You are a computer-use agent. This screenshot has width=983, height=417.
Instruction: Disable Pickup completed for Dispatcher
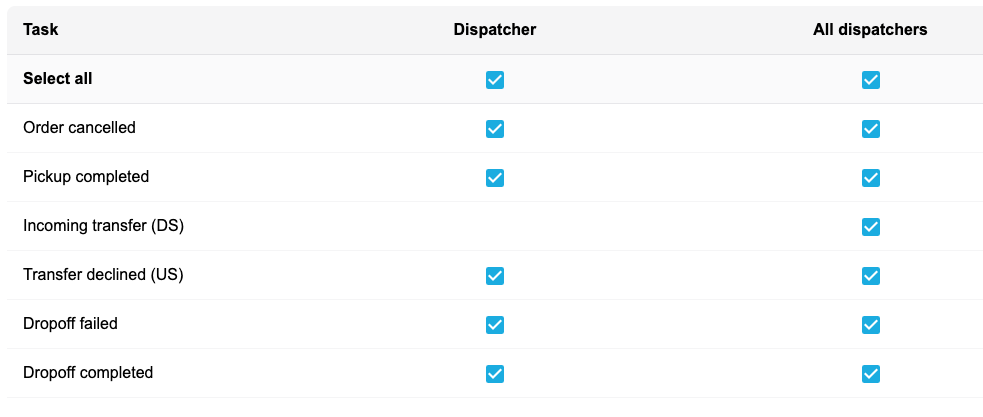pos(495,177)
